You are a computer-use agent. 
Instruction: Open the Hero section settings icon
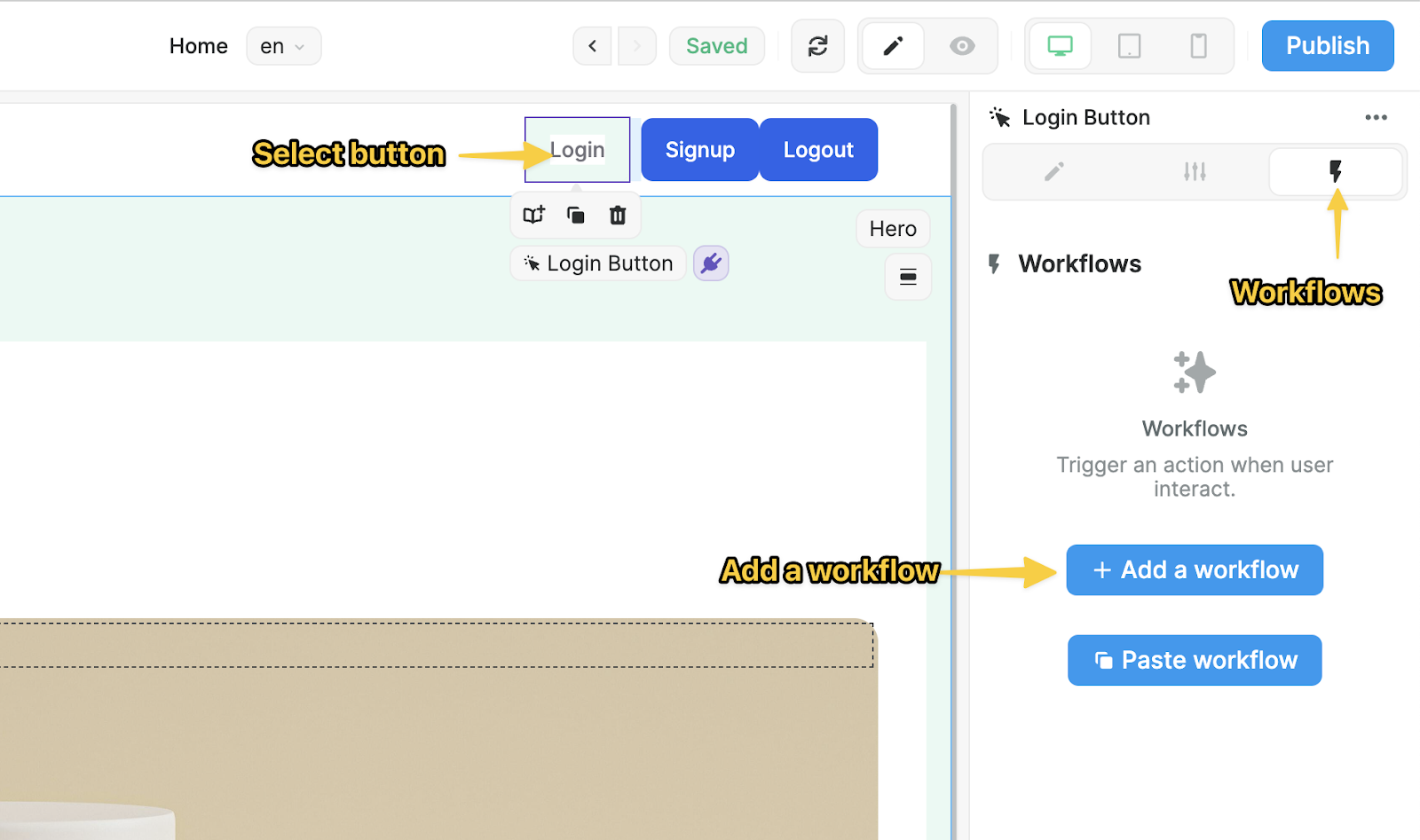tap(908, 277)
